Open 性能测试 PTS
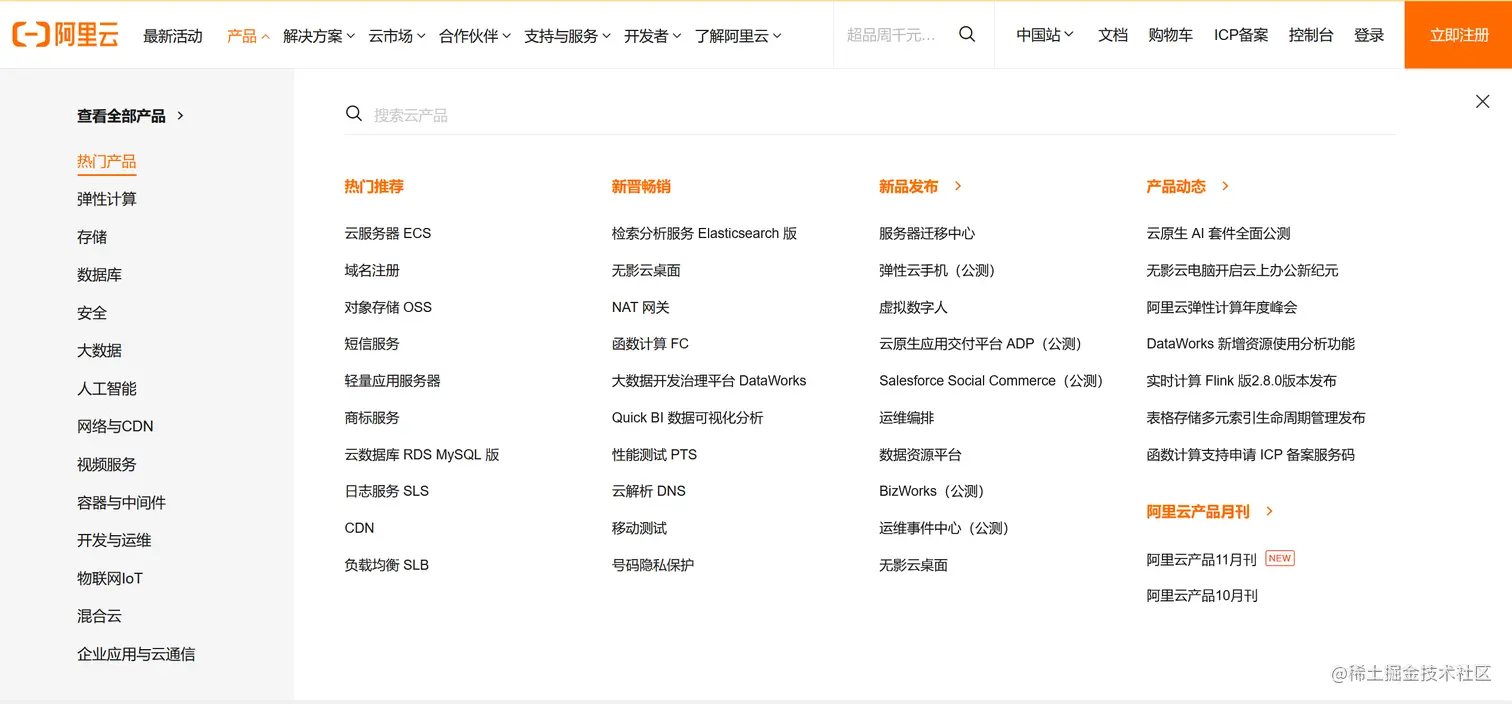Viewport: 1512px width, 704px height. pos(654,454)
